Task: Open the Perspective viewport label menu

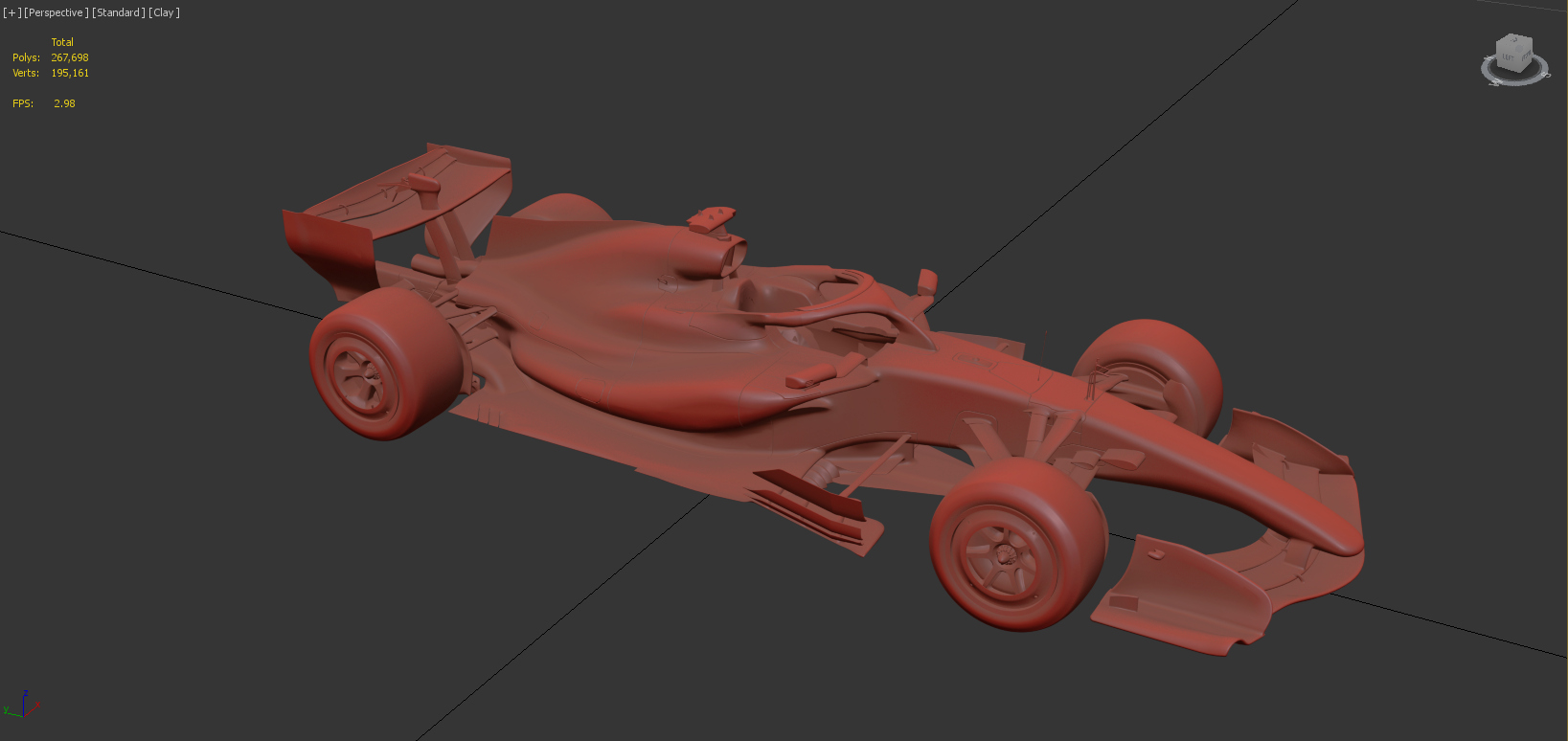Action: 57,12
